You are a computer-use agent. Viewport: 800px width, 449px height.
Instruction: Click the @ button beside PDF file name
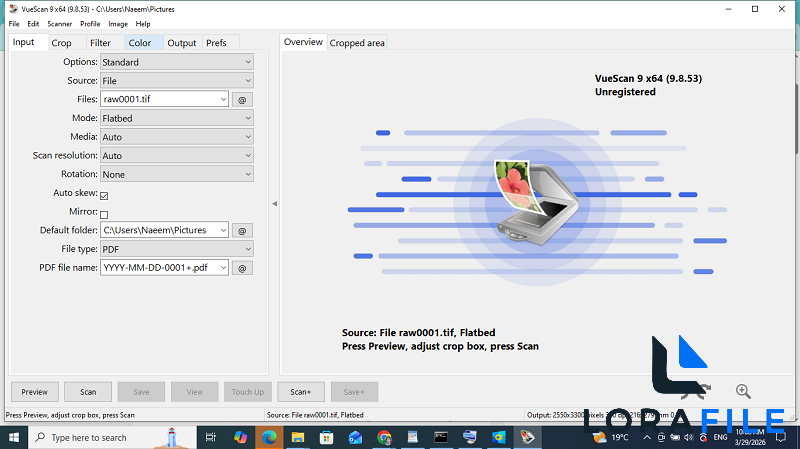242,268
